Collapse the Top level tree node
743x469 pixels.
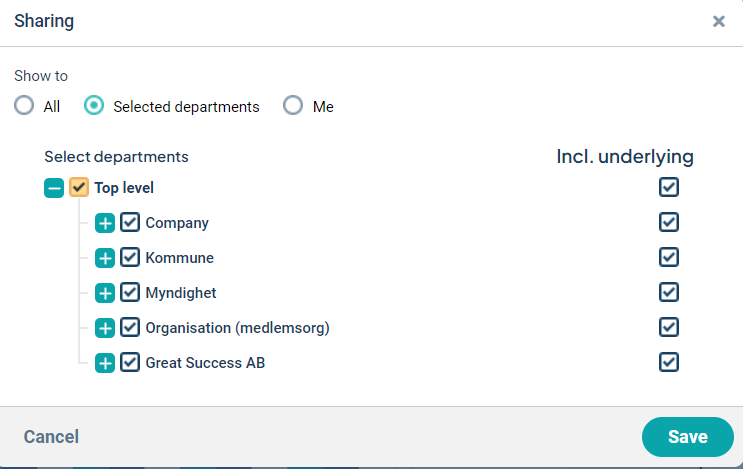click(x=54, y=188)
